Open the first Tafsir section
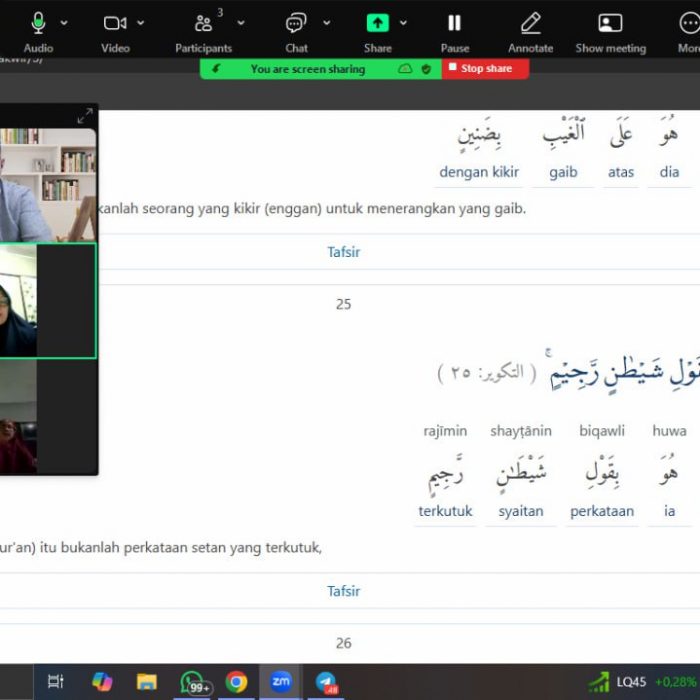 tap(343, 252)
